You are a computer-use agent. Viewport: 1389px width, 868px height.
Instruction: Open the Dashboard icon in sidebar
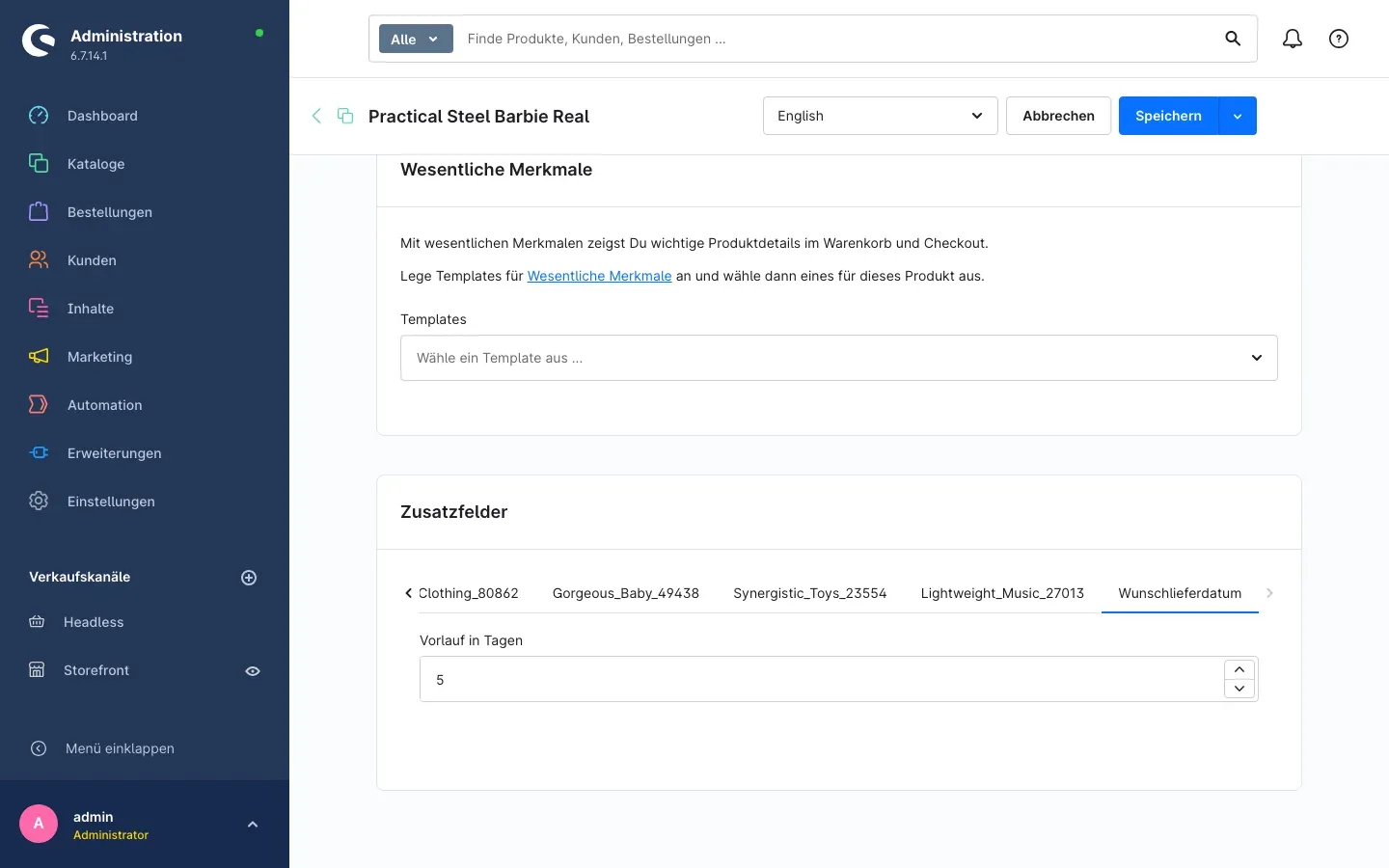coord(39,116)
